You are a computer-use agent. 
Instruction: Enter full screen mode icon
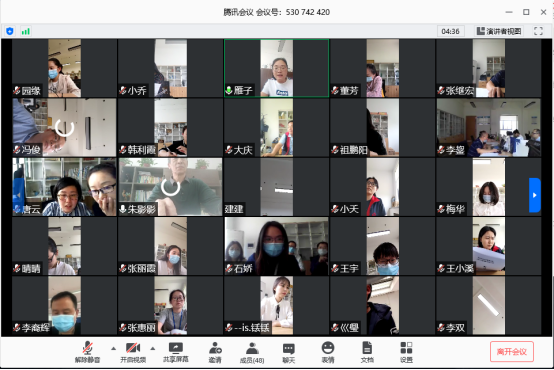538,31
